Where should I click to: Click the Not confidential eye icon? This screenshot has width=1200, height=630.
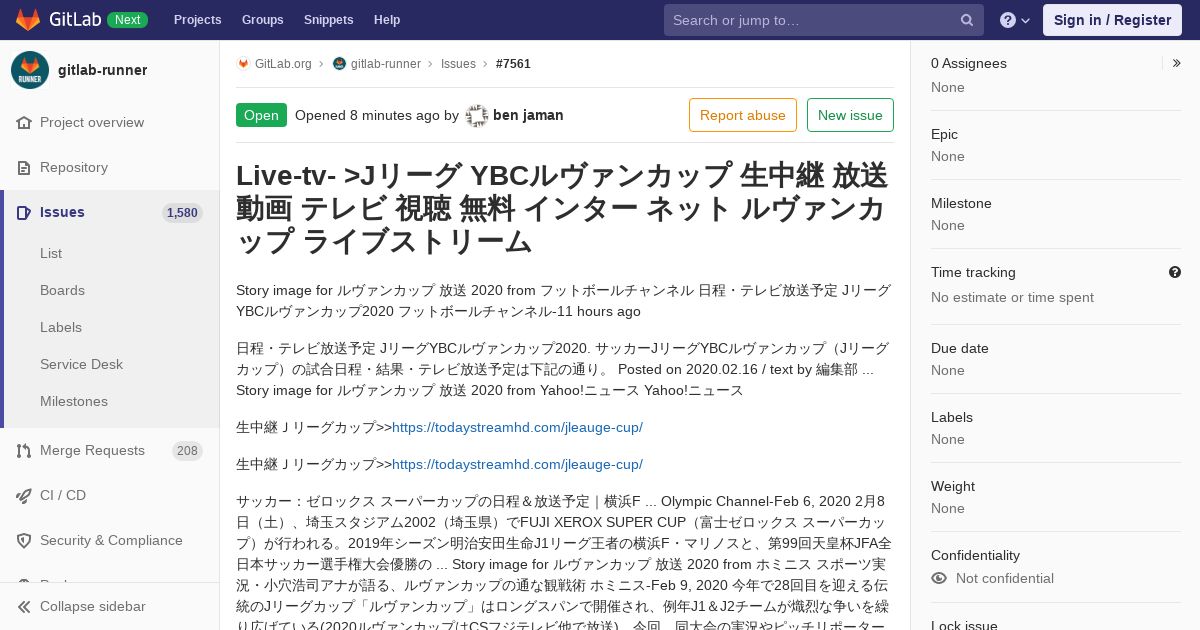[939, 578]
